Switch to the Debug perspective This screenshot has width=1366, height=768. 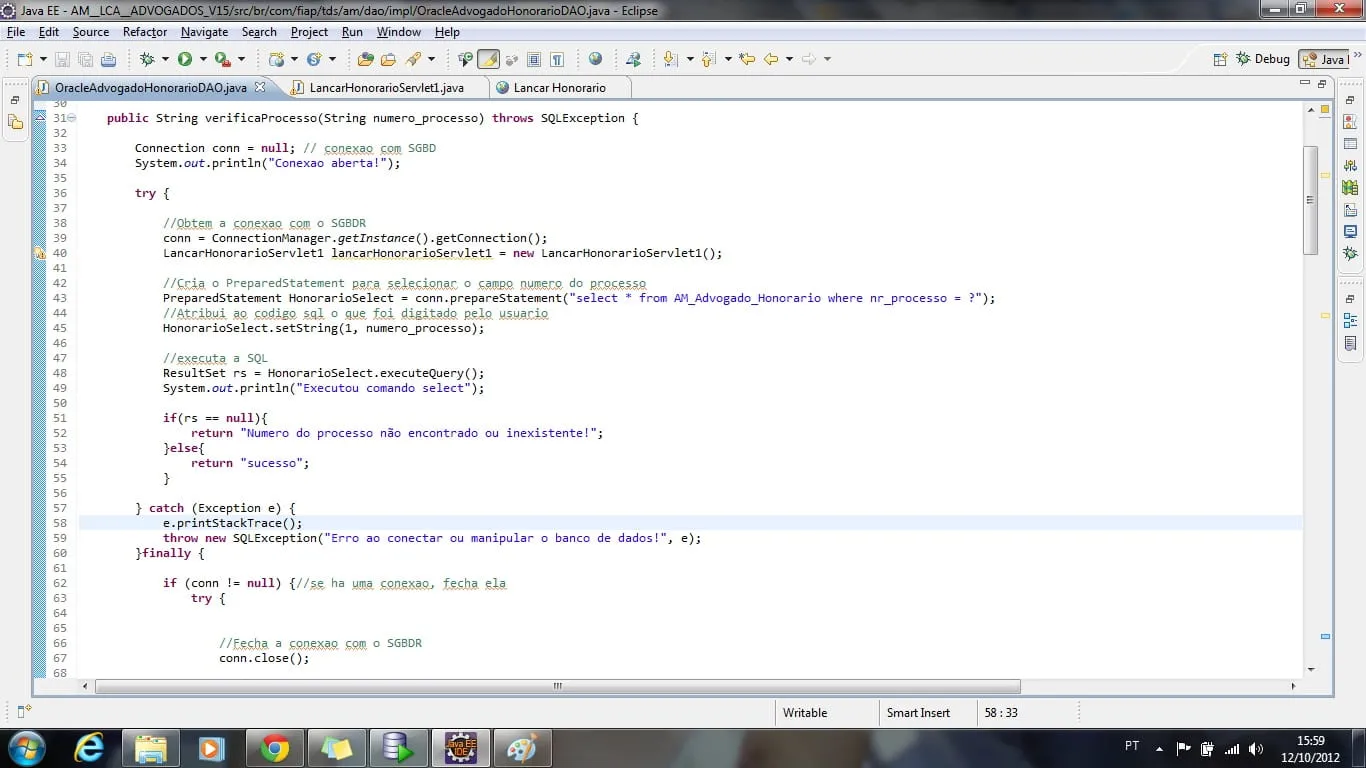point(1263,59)
